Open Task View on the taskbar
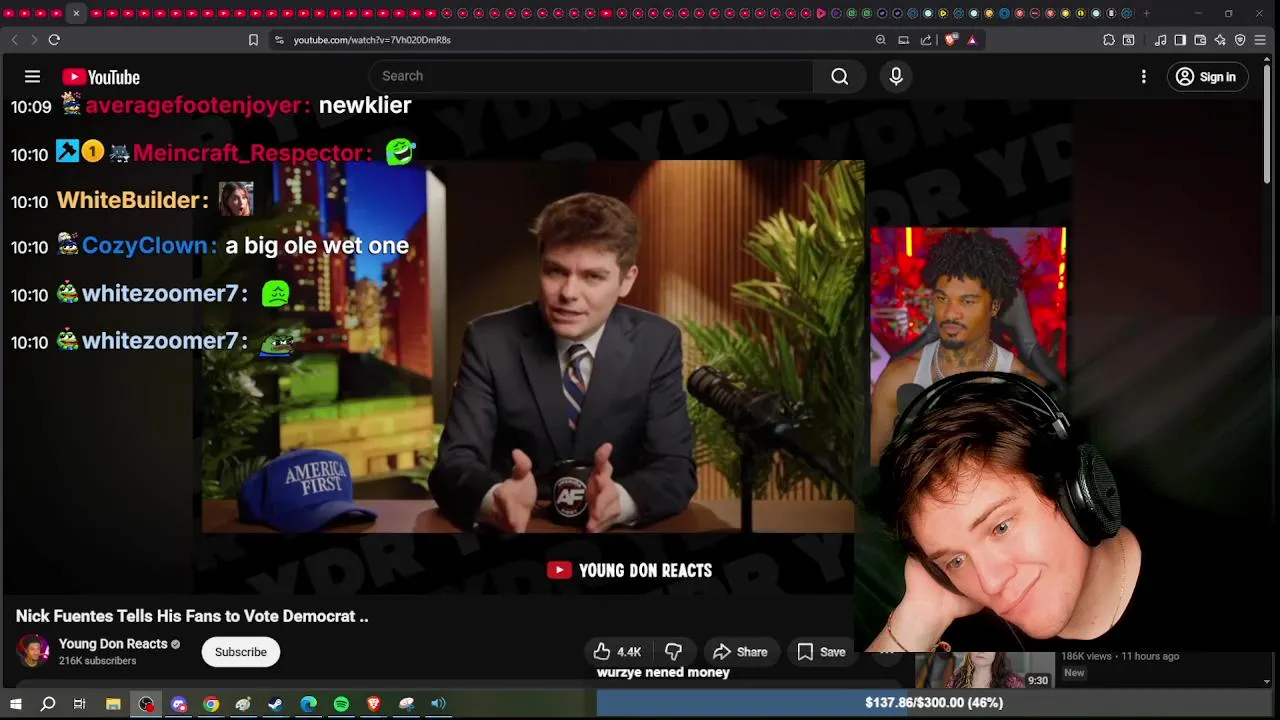The image size is (1280, 720). tap(79, 704)
